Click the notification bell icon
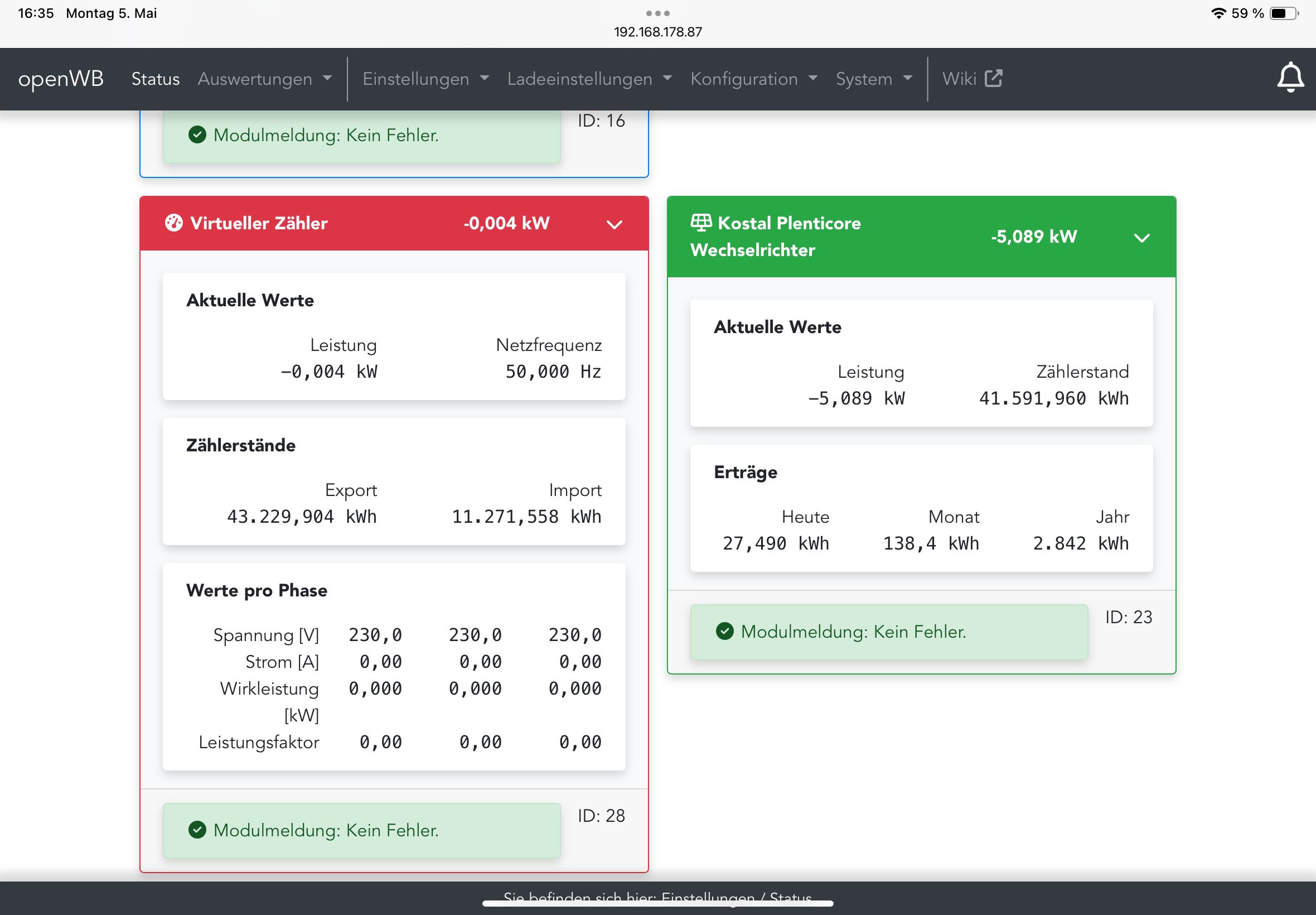 click(1290, 79)
